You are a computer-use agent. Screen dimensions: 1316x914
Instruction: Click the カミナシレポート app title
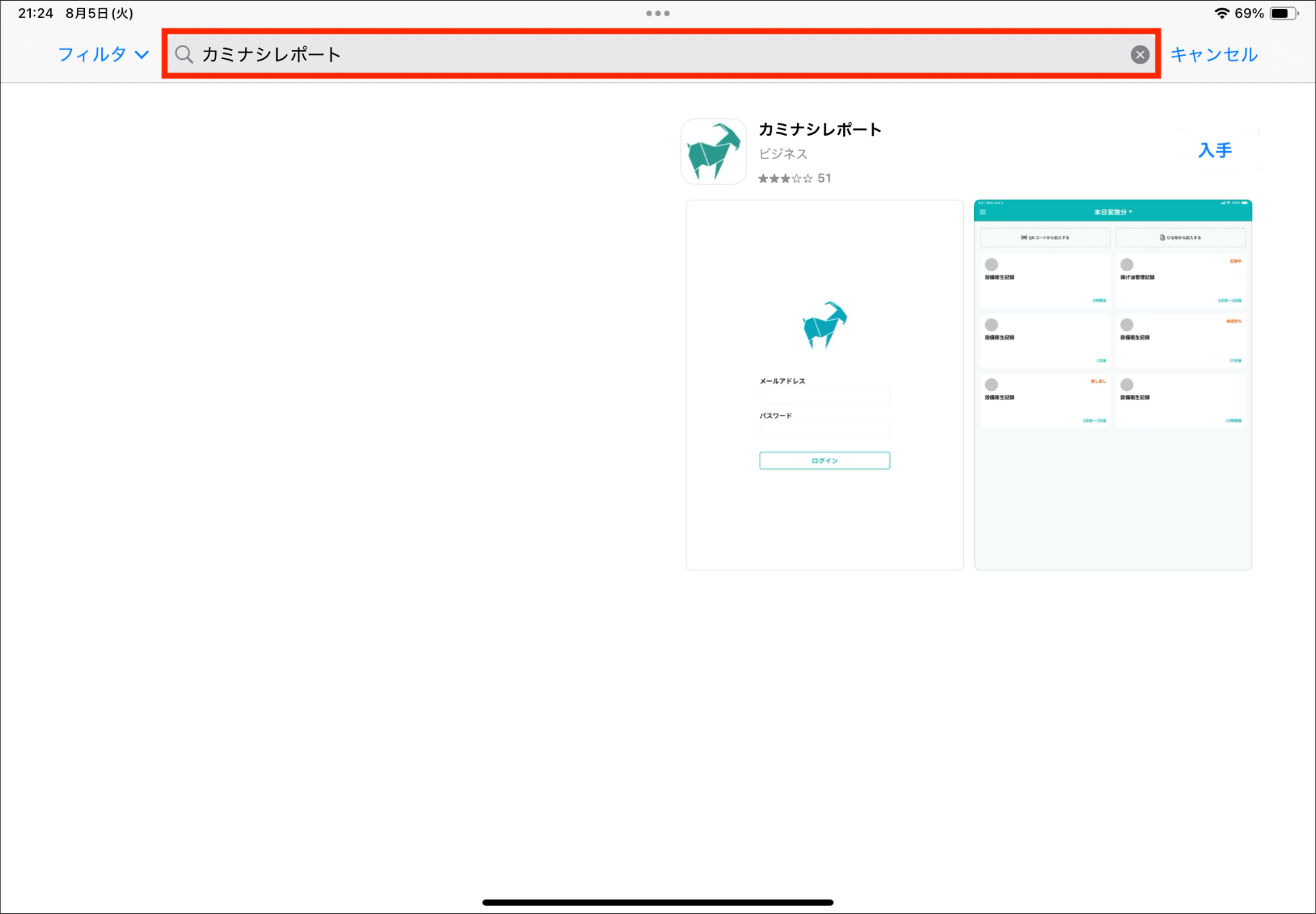tap(820, 129)
